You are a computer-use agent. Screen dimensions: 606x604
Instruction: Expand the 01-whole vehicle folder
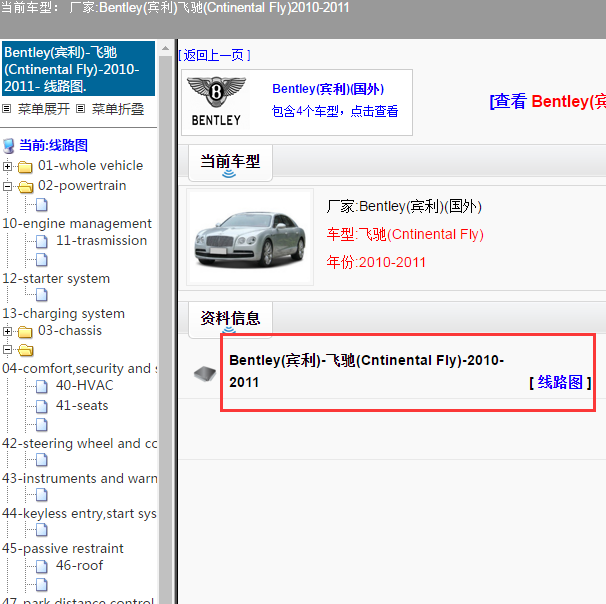[7, 167]
